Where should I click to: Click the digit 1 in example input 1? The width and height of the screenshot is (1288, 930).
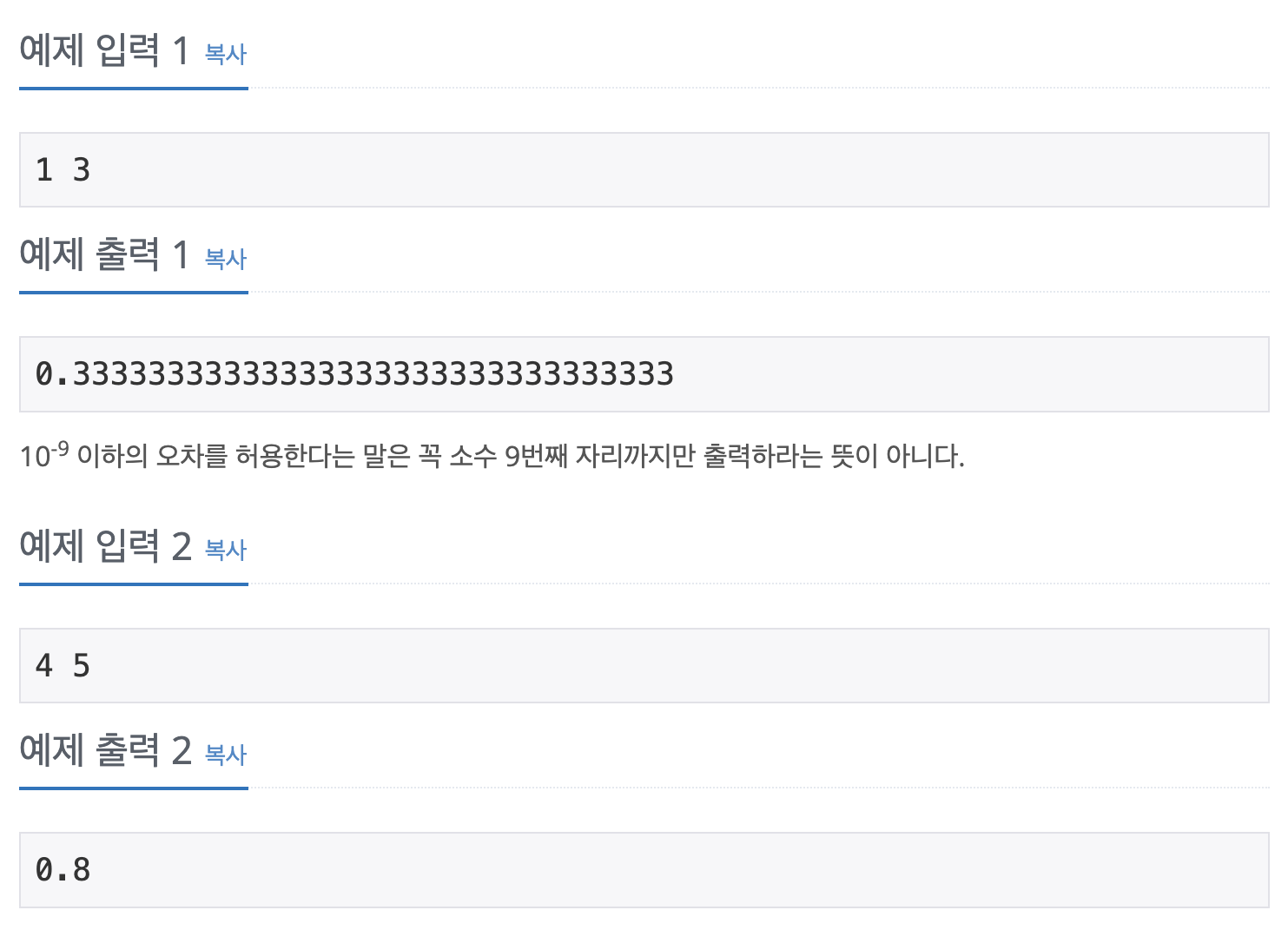coord(44,169)
